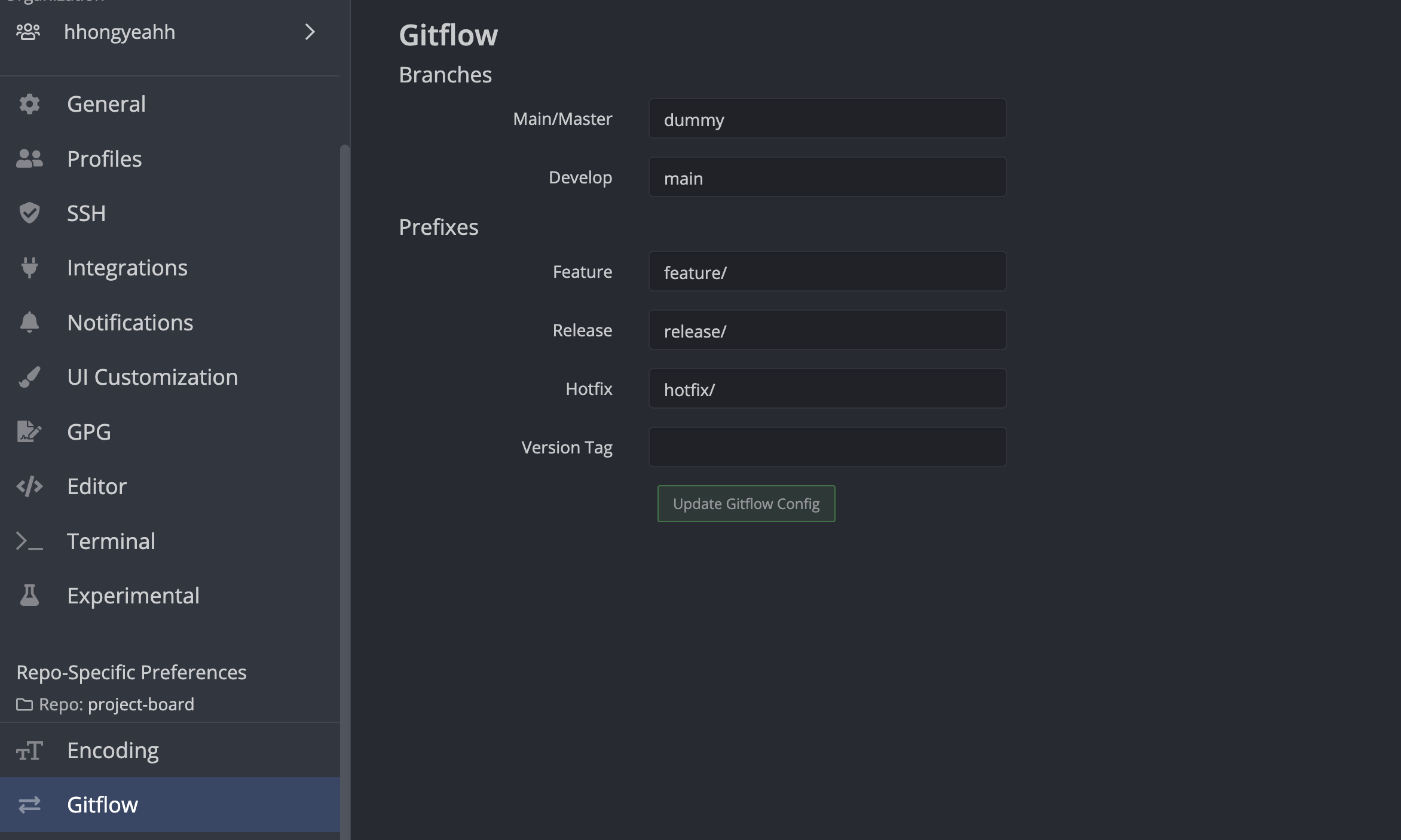
Task: Click the General gear icon
Action: click(x=29, y=104)
